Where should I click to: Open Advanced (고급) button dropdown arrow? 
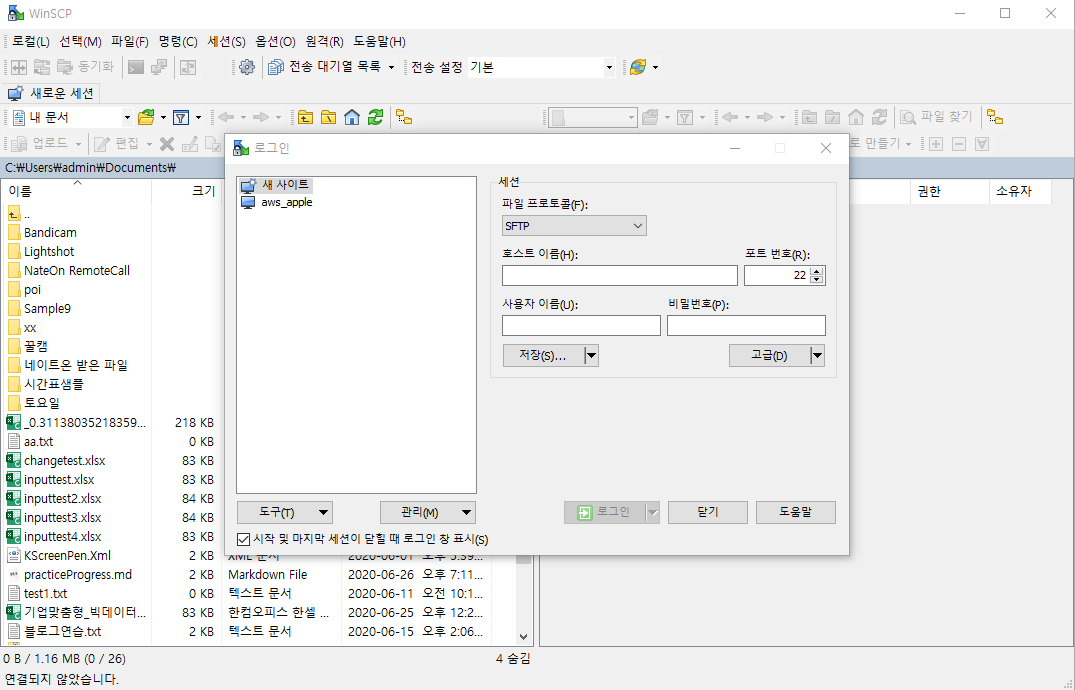(817, 355)
